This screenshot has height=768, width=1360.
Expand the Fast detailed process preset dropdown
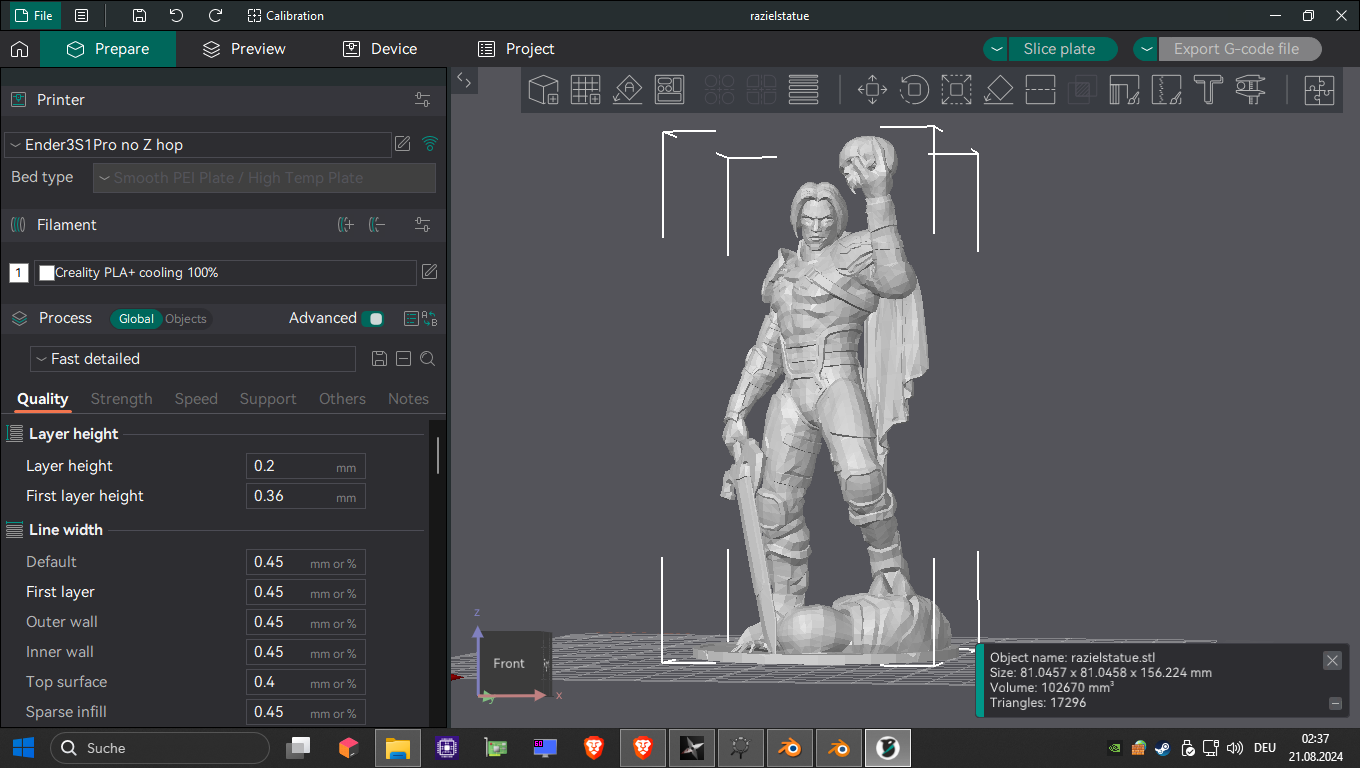point(193,359)
